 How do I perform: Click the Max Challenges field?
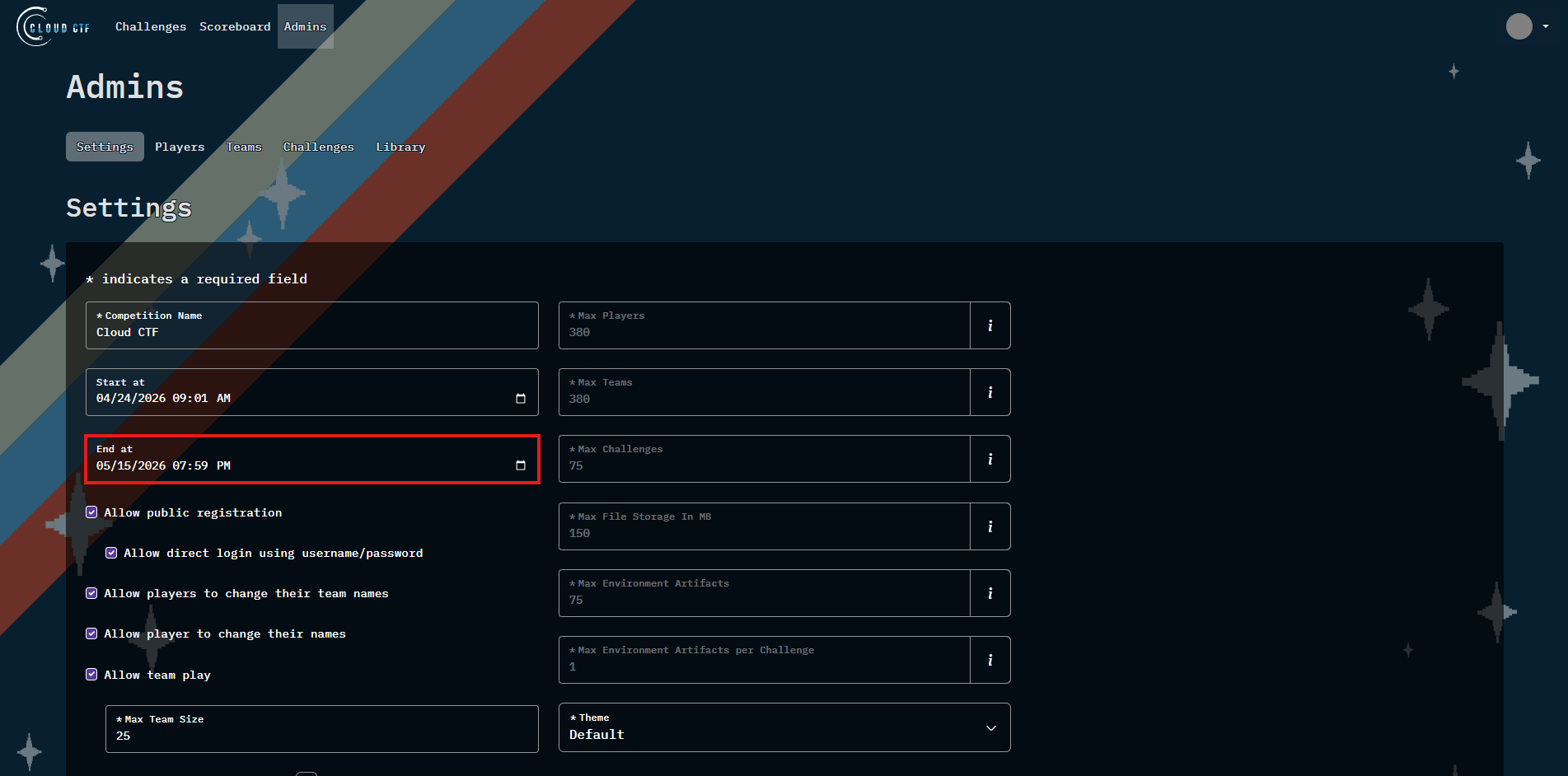point(765,459)
